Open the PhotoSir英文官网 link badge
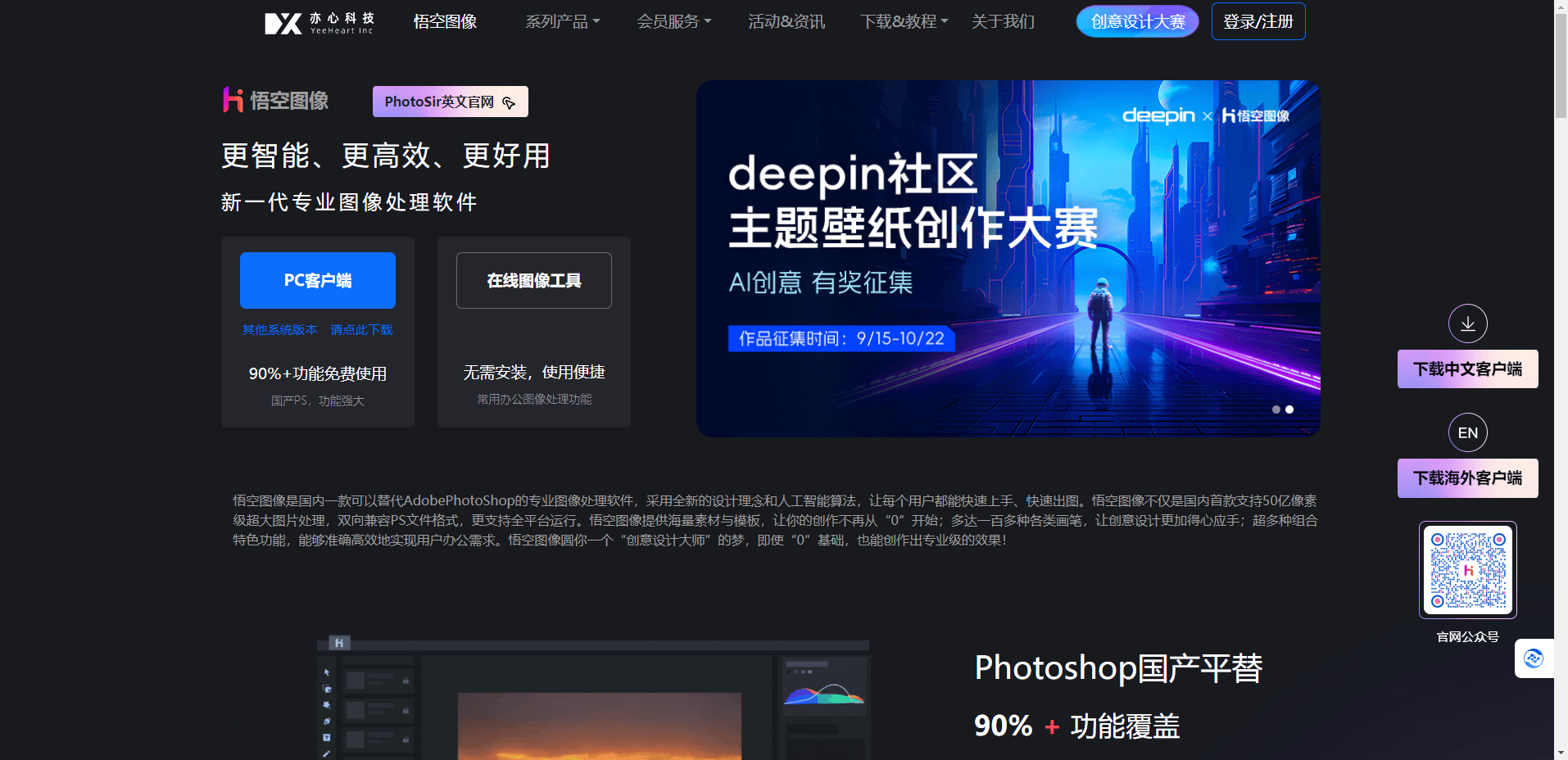1568x760 pixels. click(450, 102)
